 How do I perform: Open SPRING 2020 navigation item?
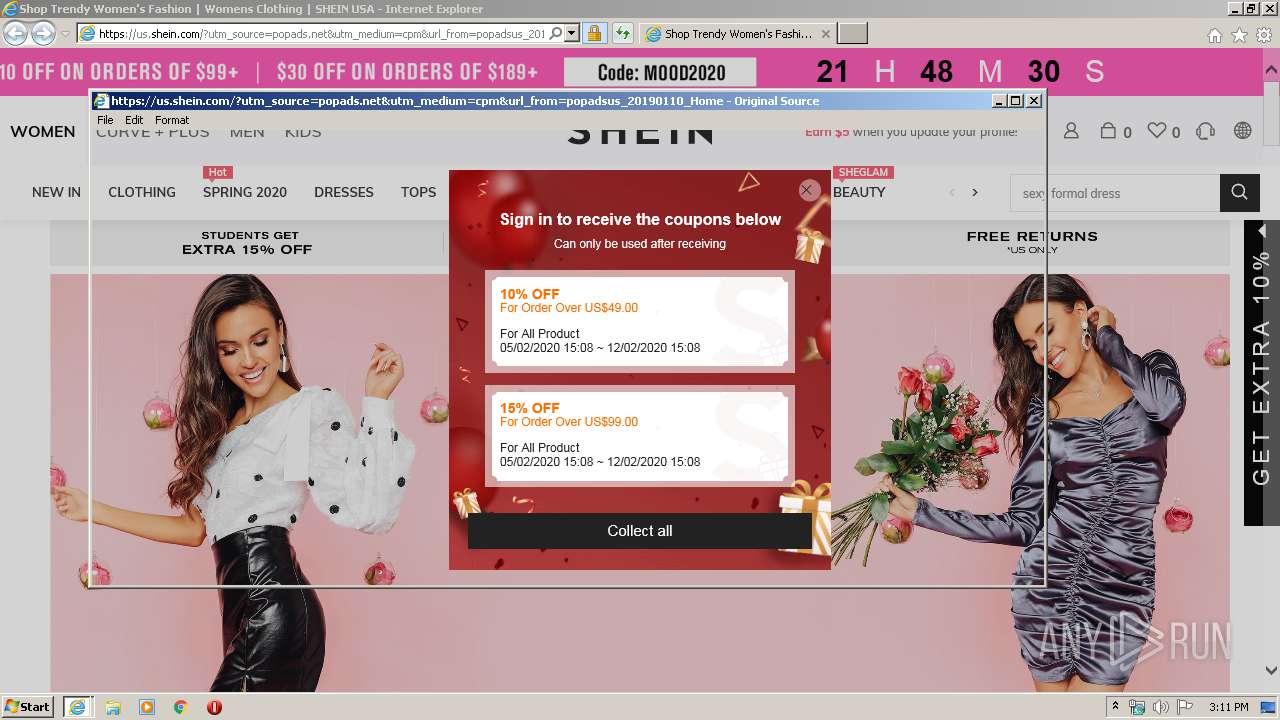[x=245, y=192]
